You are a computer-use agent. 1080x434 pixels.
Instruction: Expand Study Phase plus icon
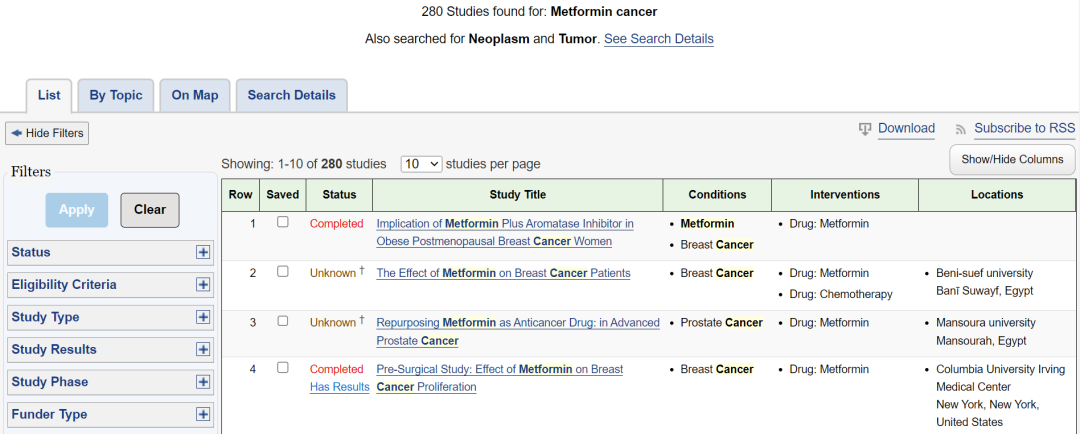(x=202, y=382)
